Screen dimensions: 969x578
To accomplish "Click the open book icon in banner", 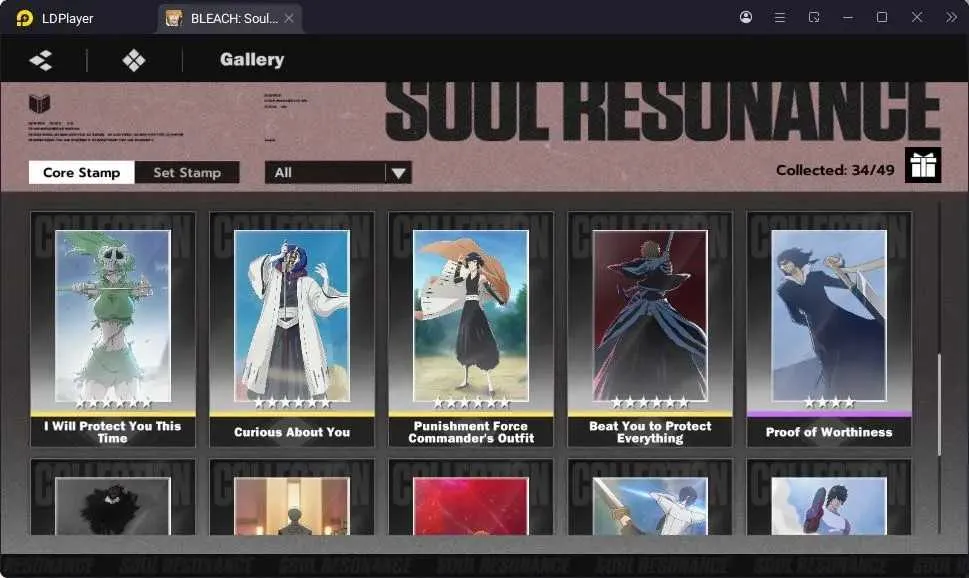I will tap(40, 103).
